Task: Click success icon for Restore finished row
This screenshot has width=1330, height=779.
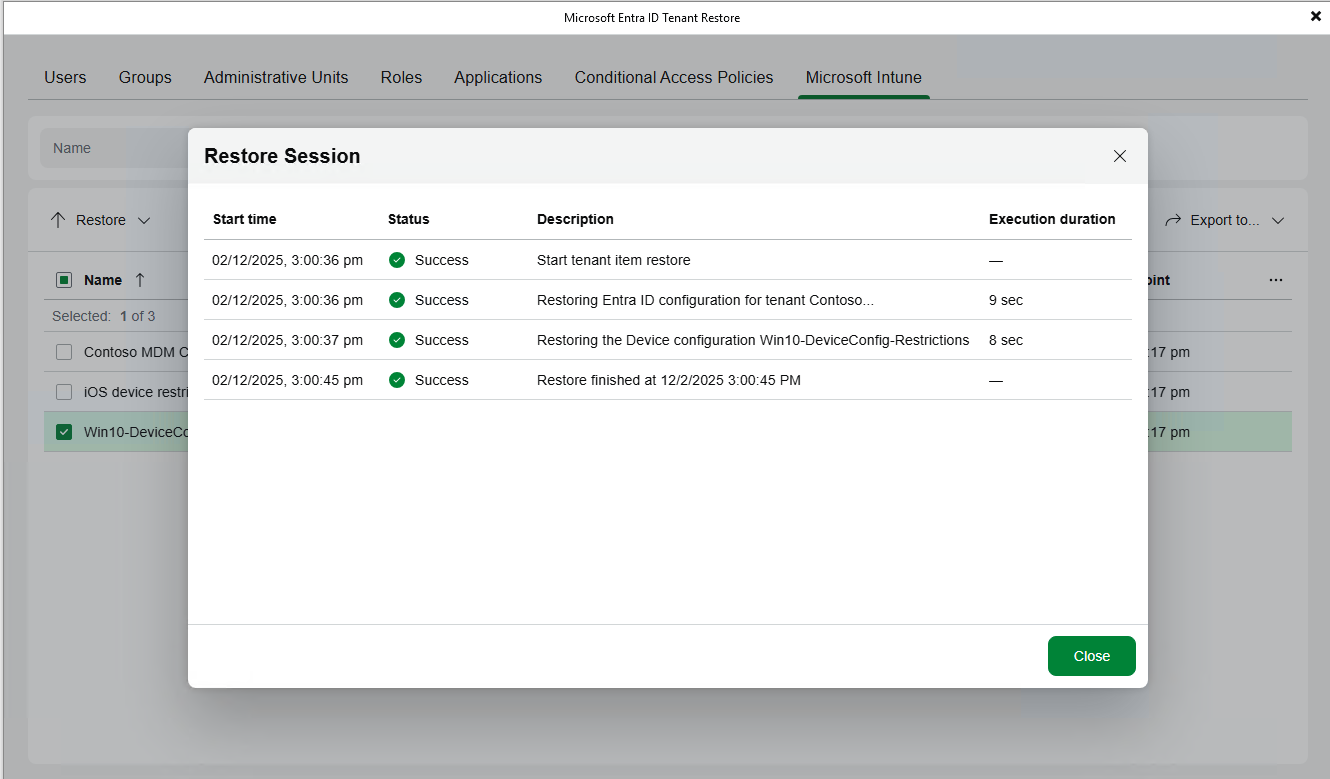Action: pos(397,380)
